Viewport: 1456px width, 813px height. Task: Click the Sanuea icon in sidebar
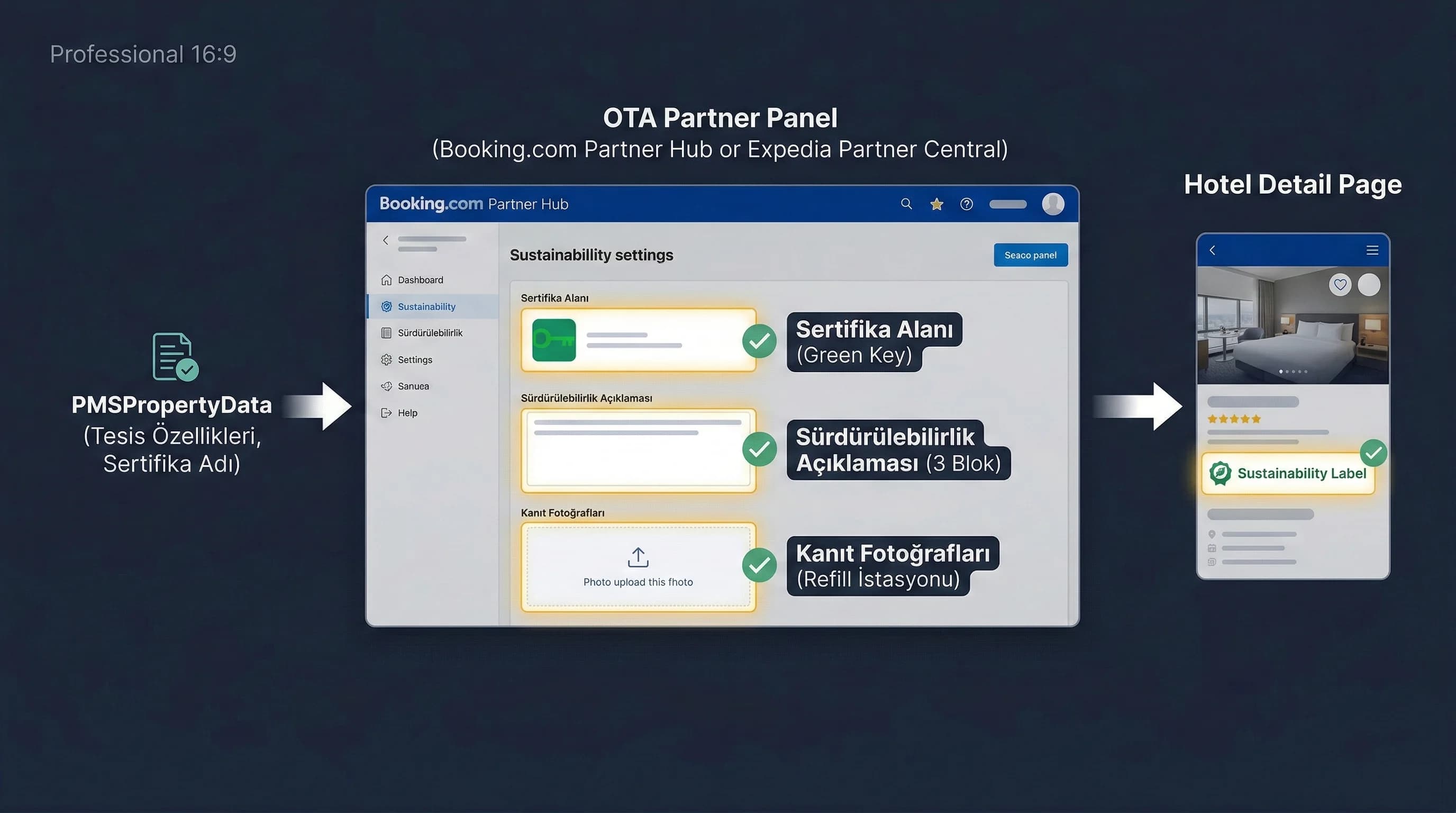(387, 386)
